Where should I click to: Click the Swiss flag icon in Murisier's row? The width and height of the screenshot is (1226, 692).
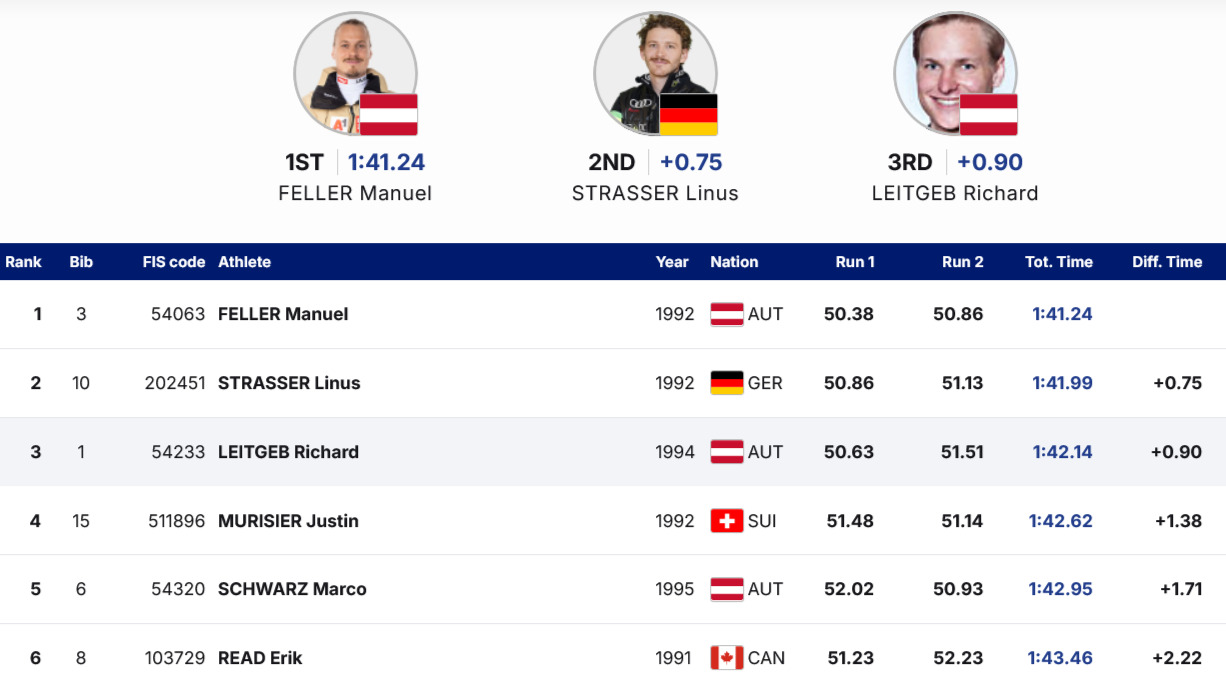(727, 521)
